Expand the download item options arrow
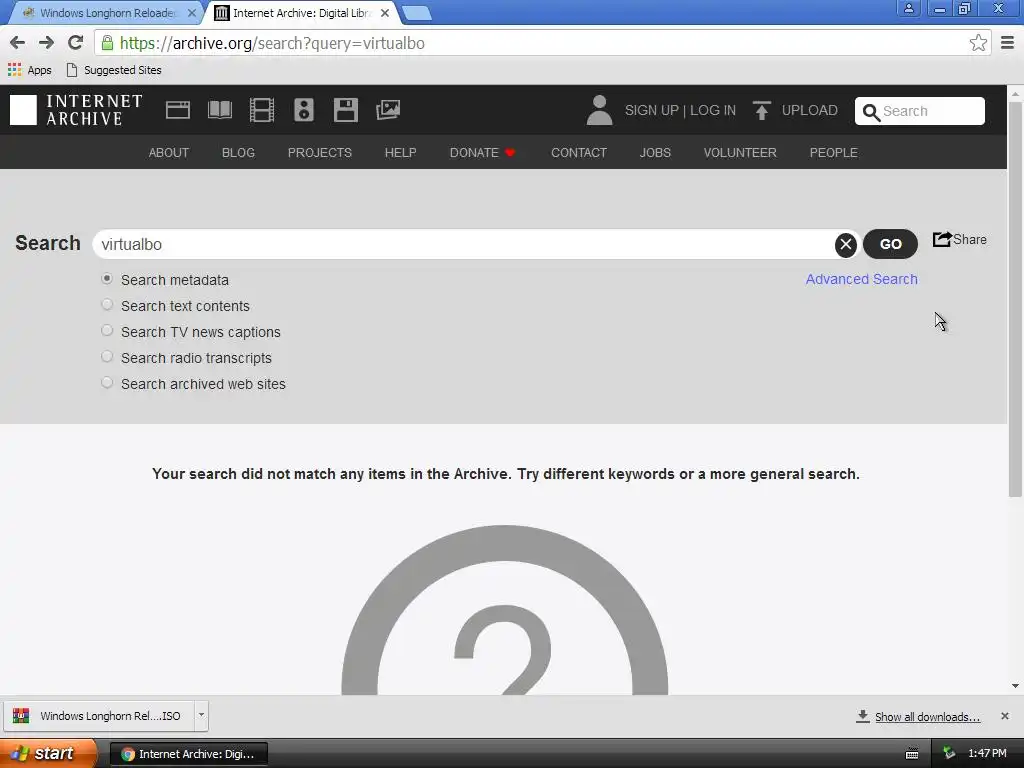Image resolution: width=1024 pixels, height=768 pixels. coord(201,715)
